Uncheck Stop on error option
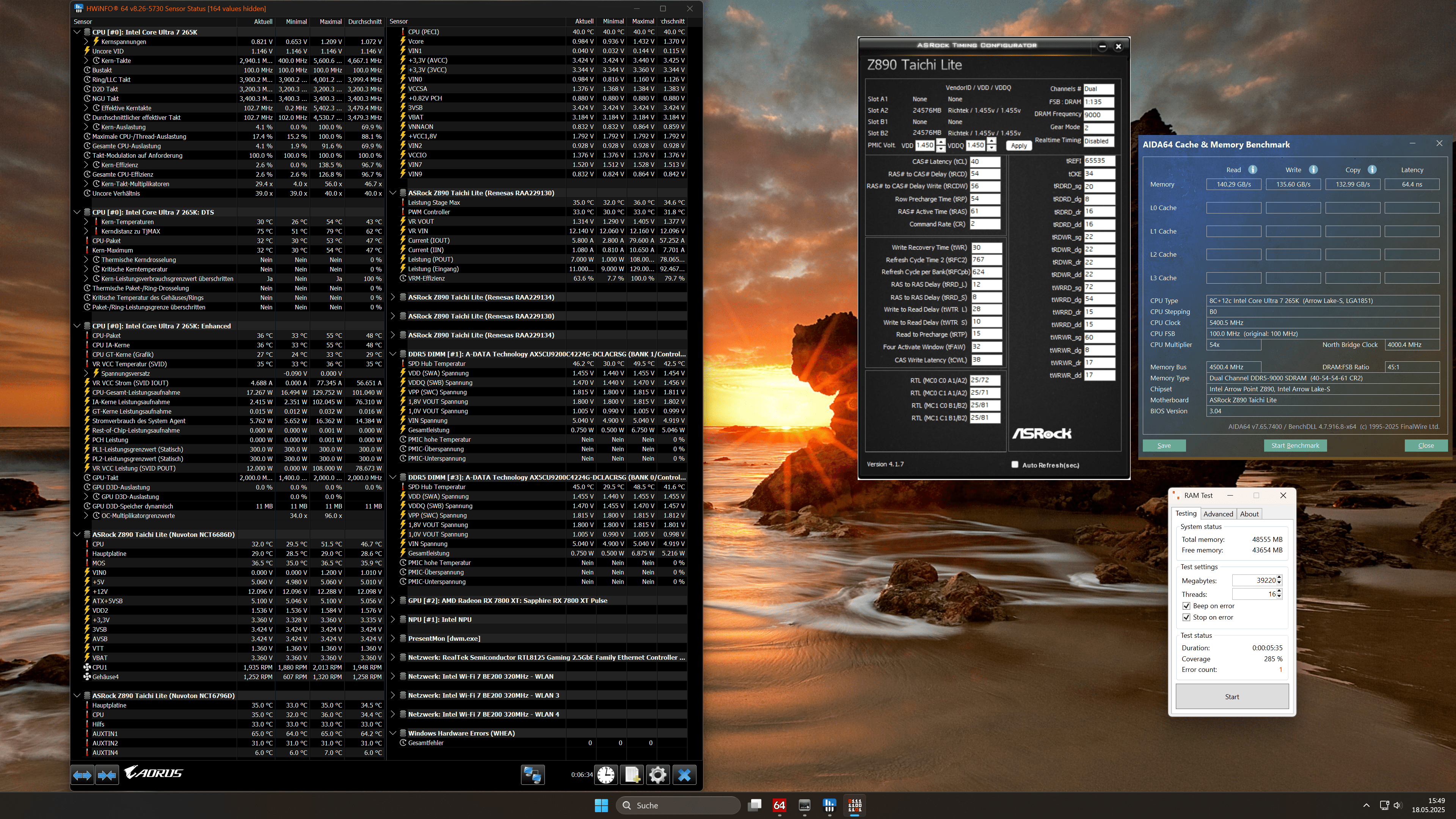Viewport: 1456px width, 819px height. (1186, 617)
